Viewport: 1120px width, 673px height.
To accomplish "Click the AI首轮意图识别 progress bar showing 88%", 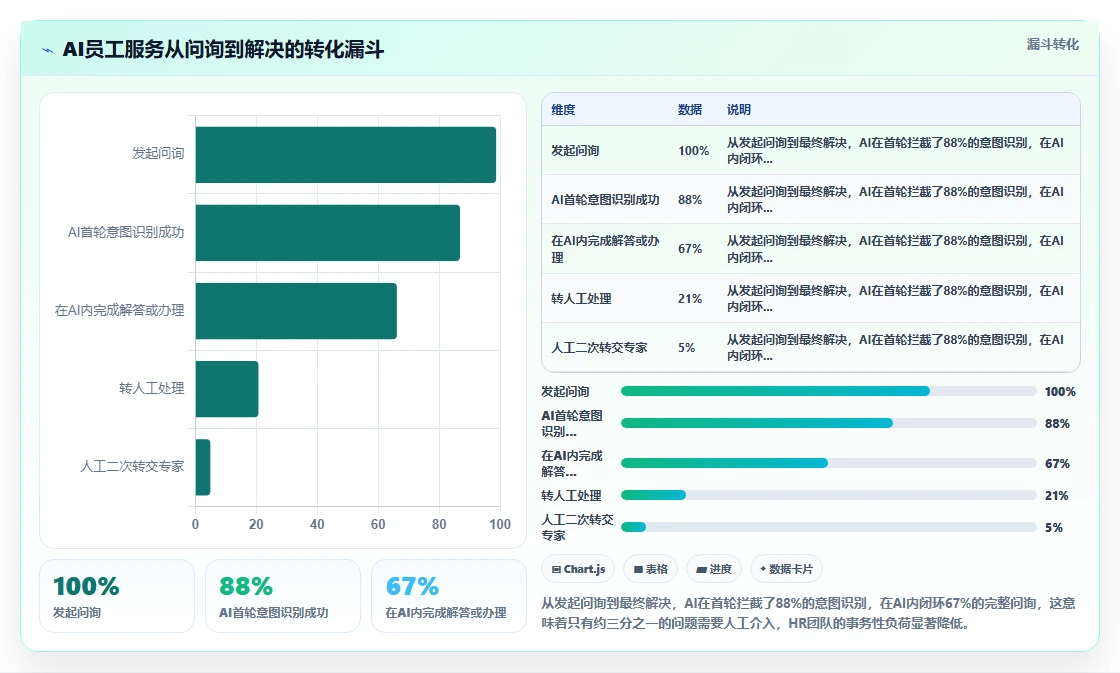I will [x=829, y=423].
